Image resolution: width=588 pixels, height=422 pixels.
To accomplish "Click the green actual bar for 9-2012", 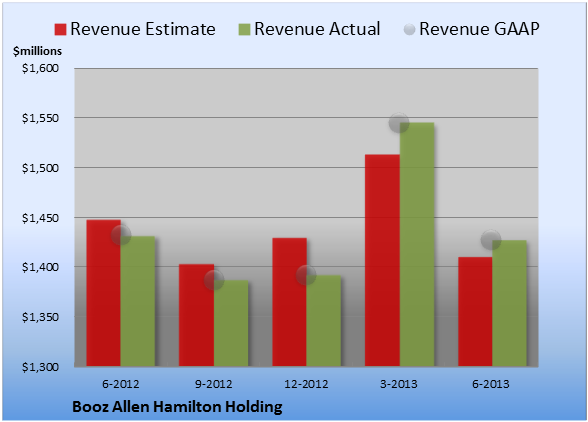I will [x=231, y=323].
